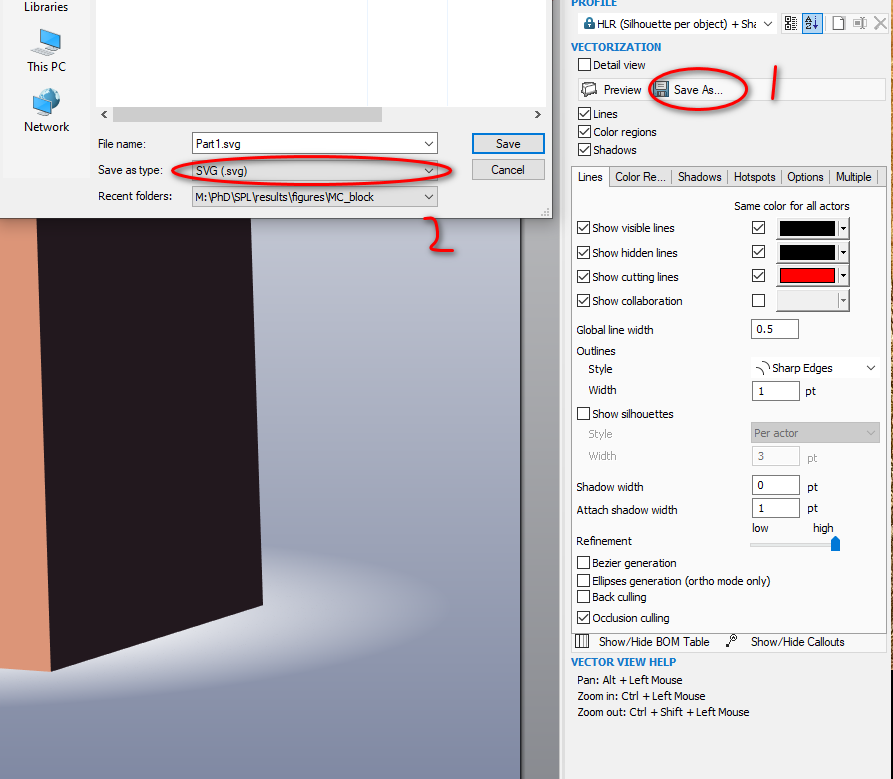Screen dimensions: 893x779
Task: Switch to the Shadows tab
Action: [x=699, y=177]
